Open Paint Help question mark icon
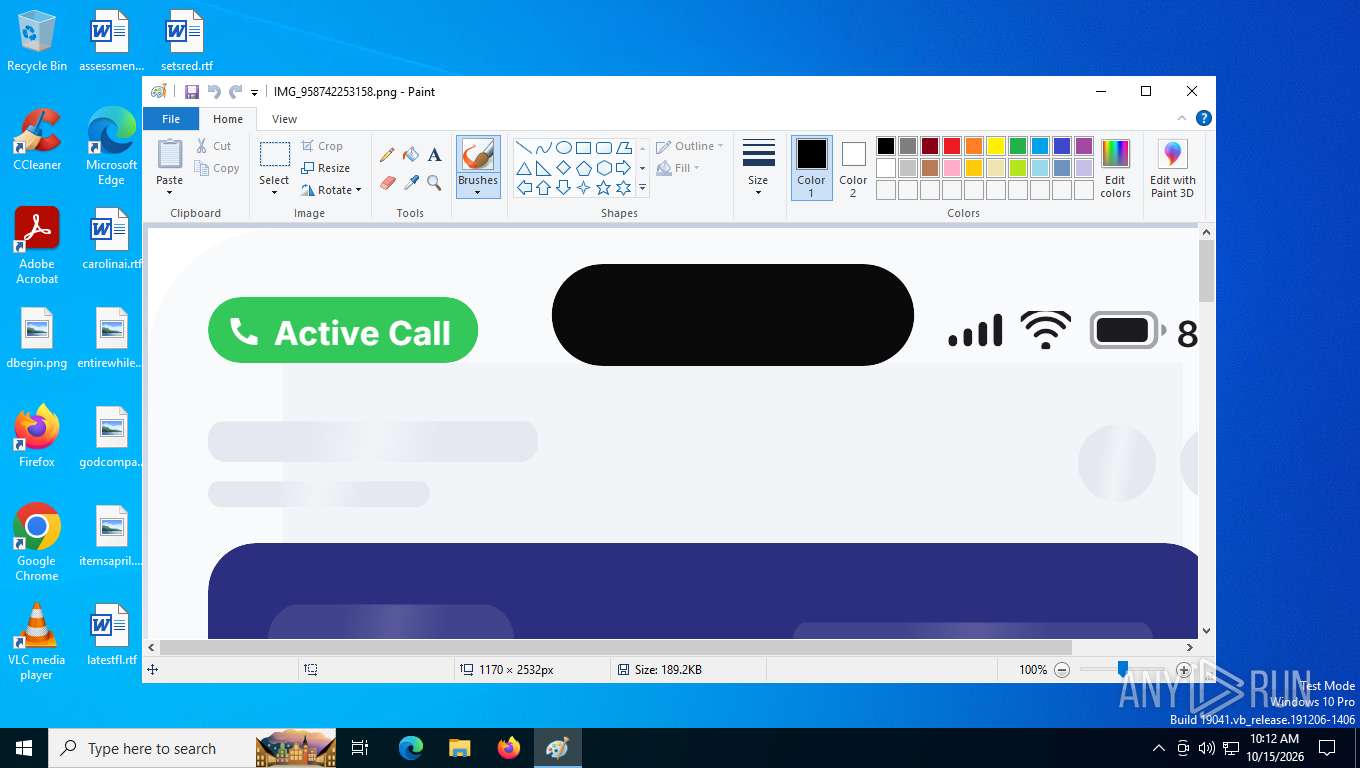1360x768 pixels. 1204,118
